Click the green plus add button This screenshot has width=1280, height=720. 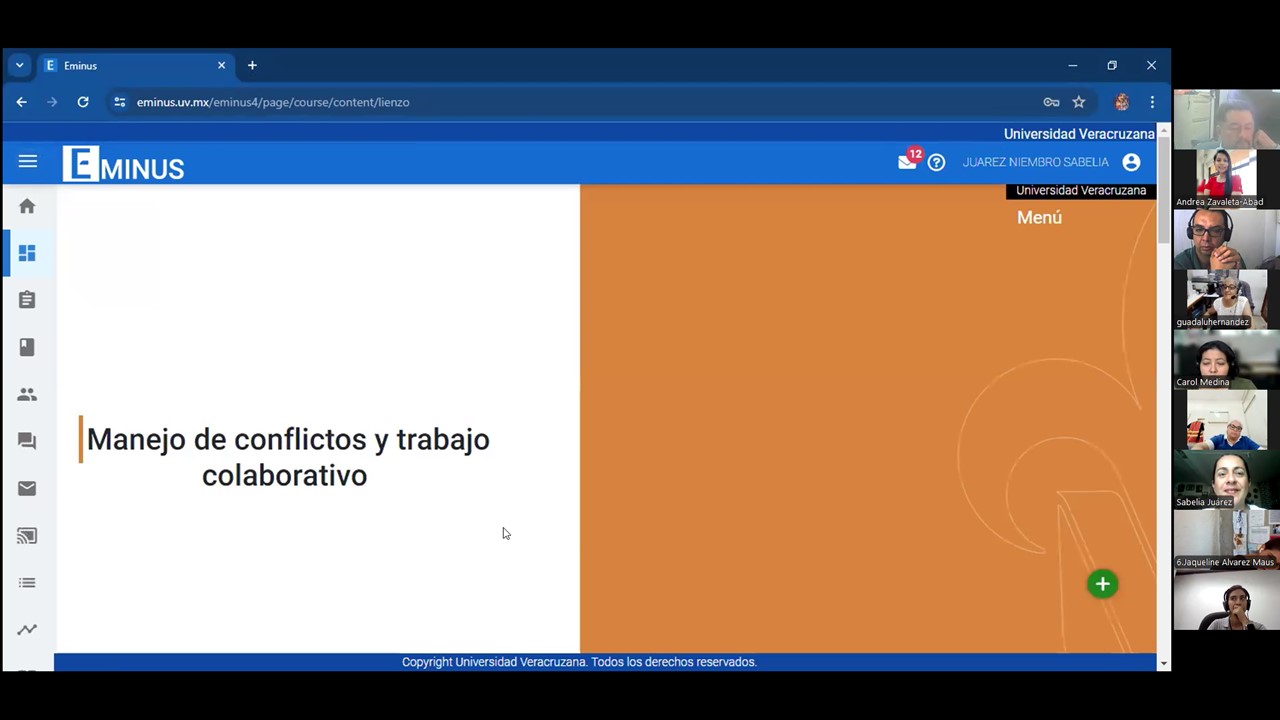click(1102, 584)
